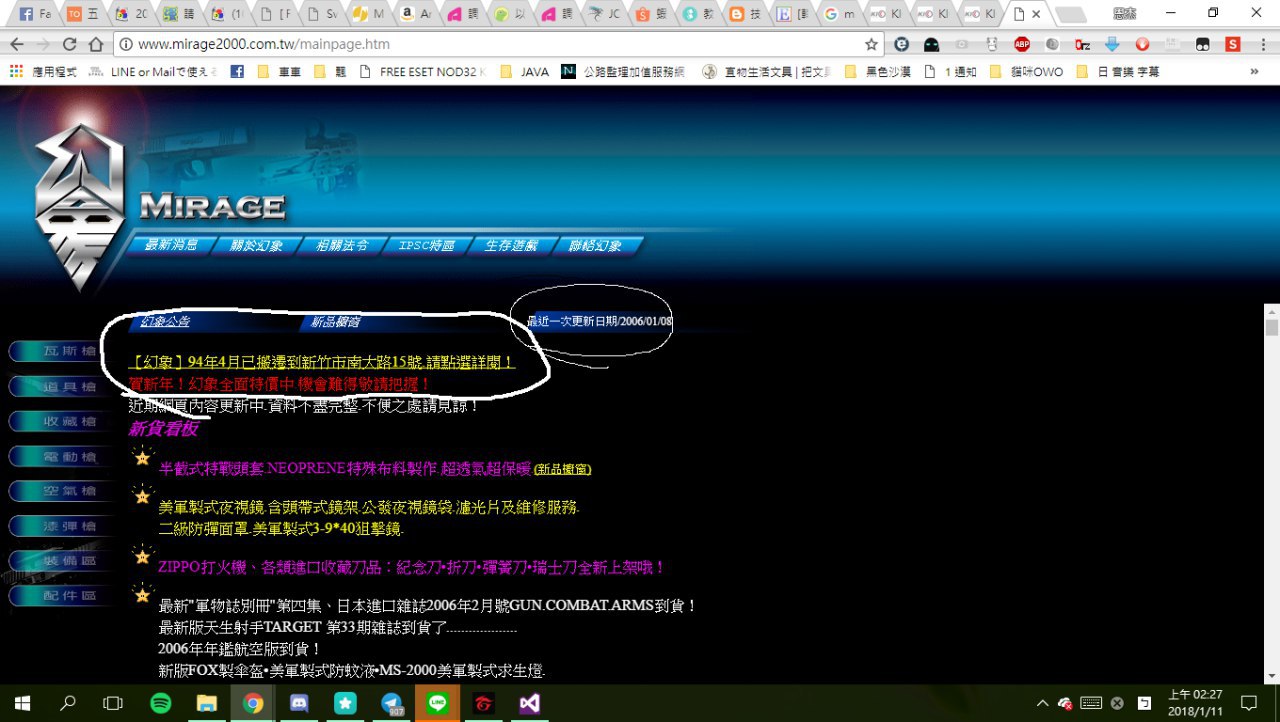Open Spotify from the taskbar
The height and width of the screenshot is (722, 1280).
pyautogui.click(x=160, y=703)
